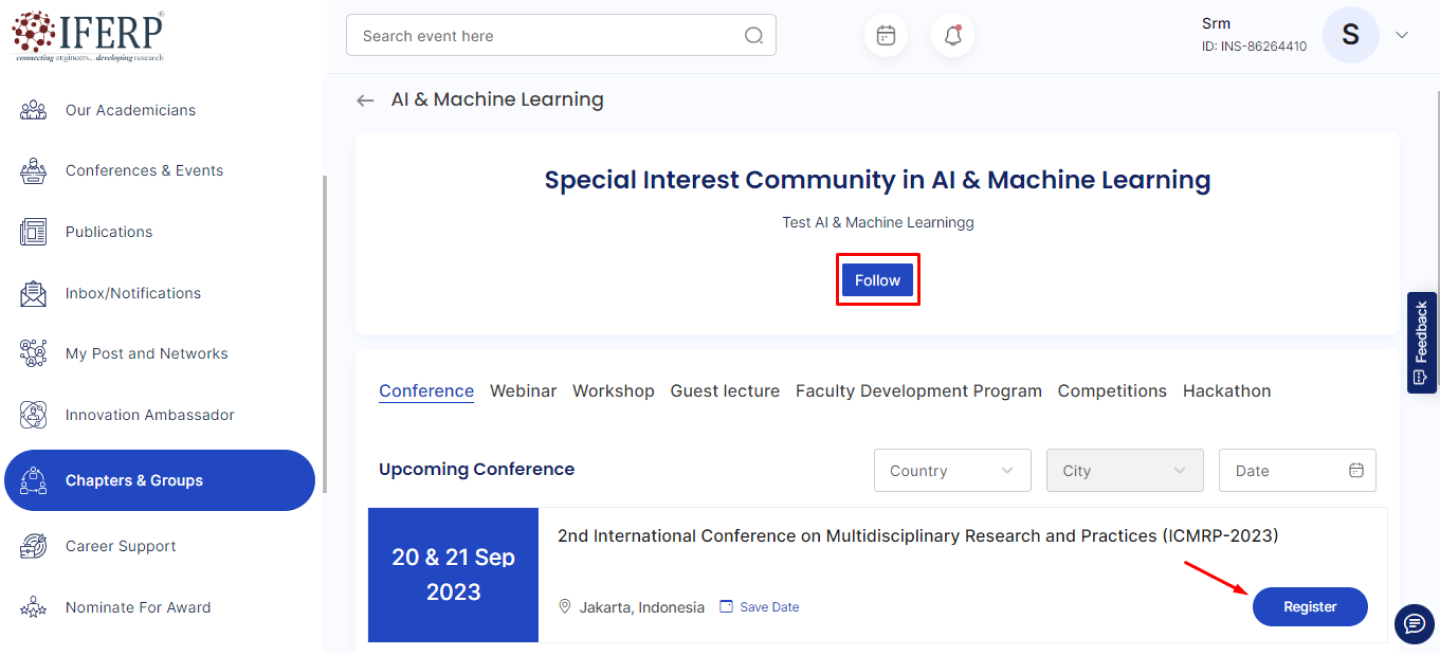Go back using the left arrow

pyautogui.click(x=365, y=100)
